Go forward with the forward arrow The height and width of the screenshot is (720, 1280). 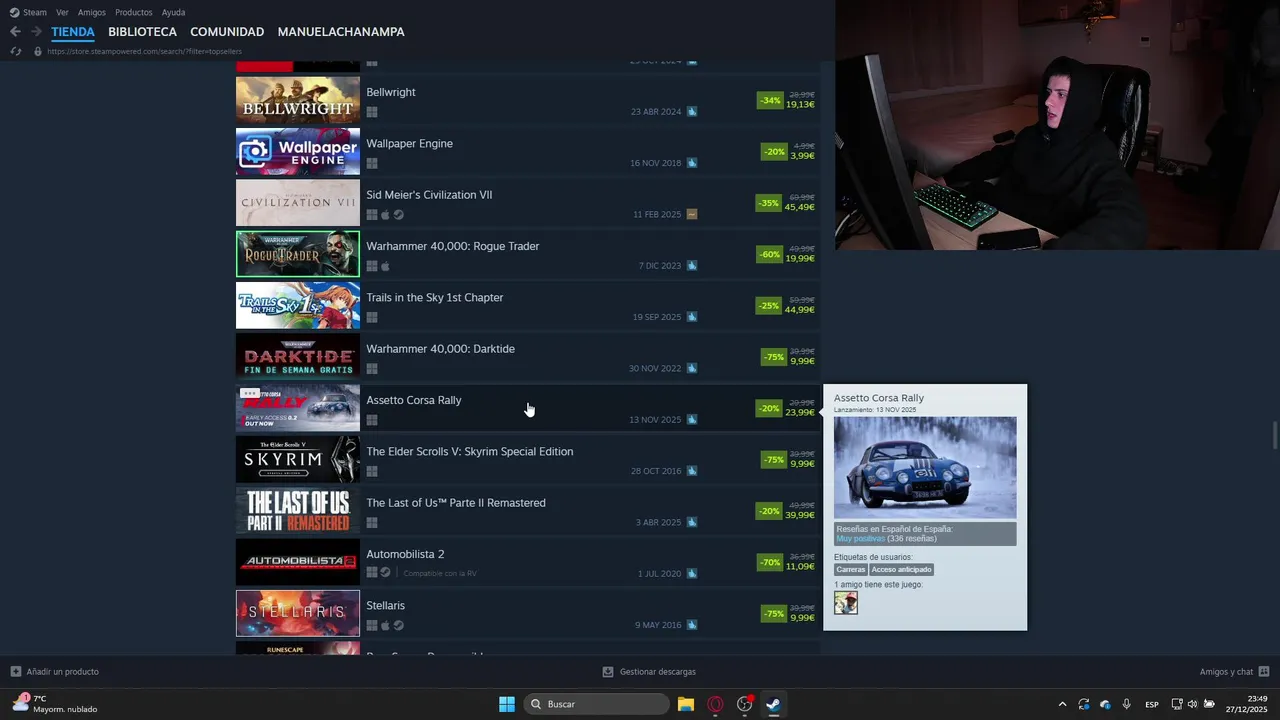[x=36, y=32]
